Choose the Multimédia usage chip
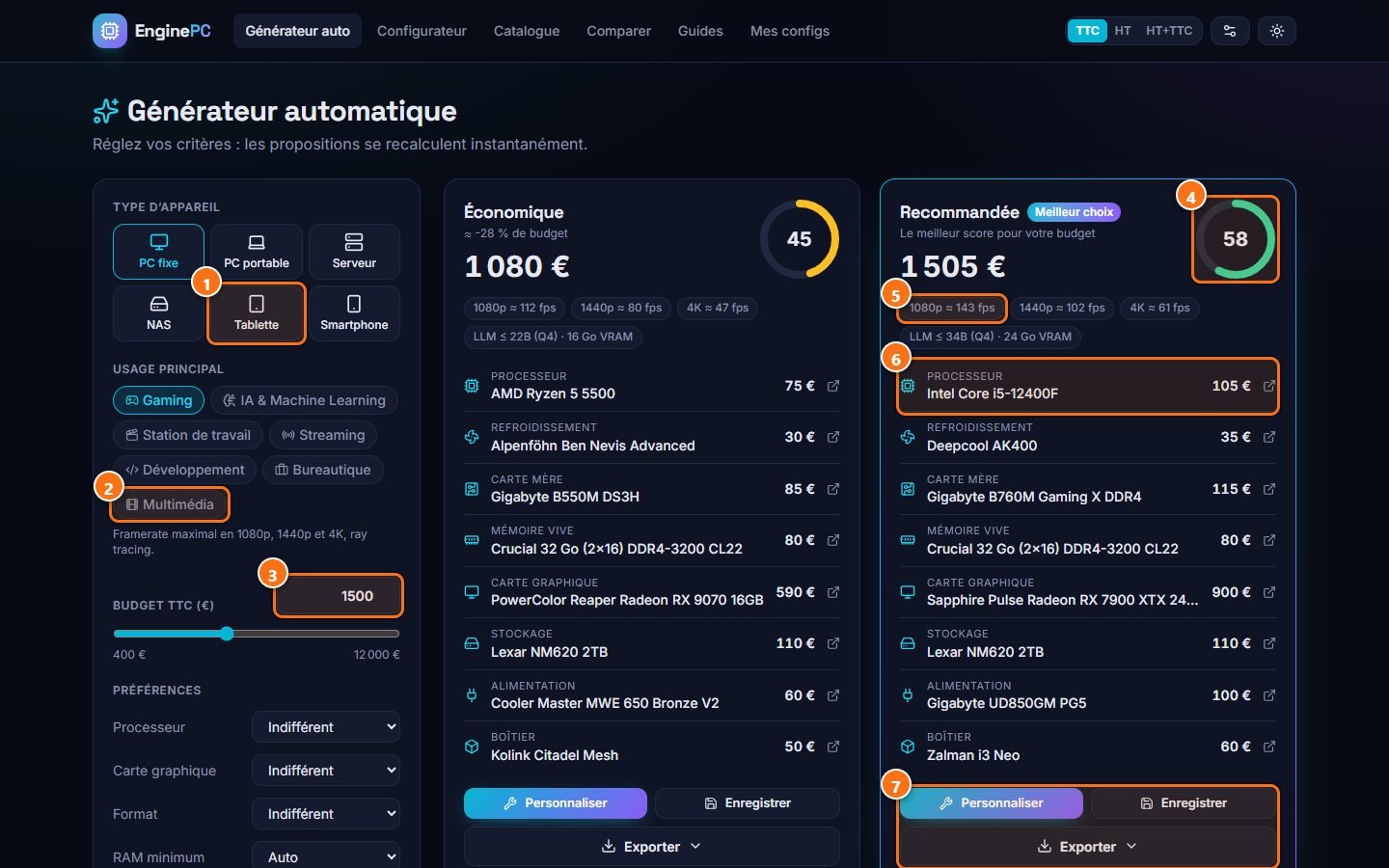 click(170, 504)
